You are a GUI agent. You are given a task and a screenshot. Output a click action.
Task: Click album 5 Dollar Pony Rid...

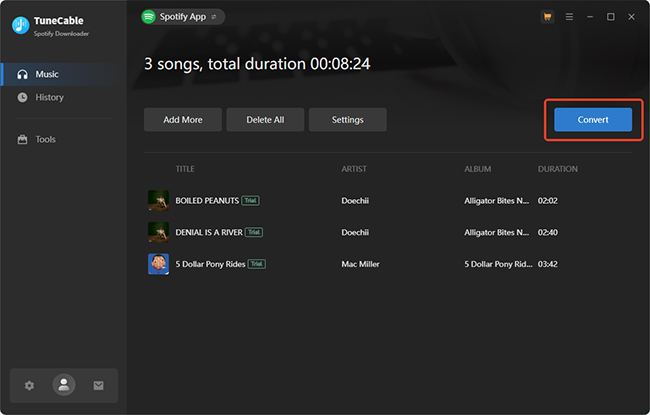pos(498,264)
